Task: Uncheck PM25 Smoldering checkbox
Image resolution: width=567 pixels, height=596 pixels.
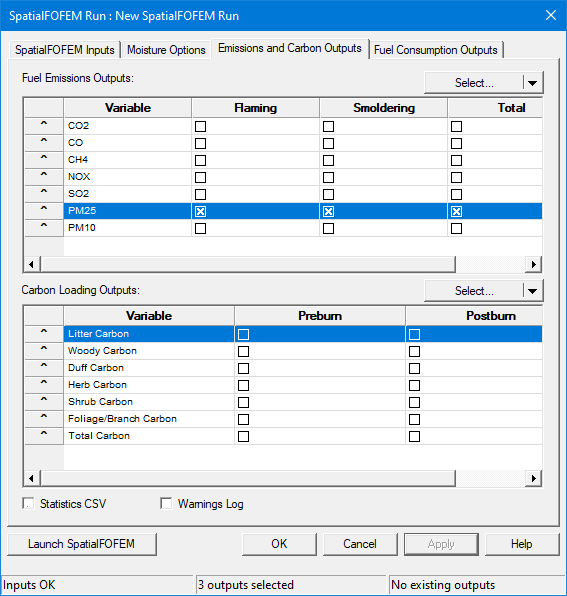Action: [x=328, y=211]
